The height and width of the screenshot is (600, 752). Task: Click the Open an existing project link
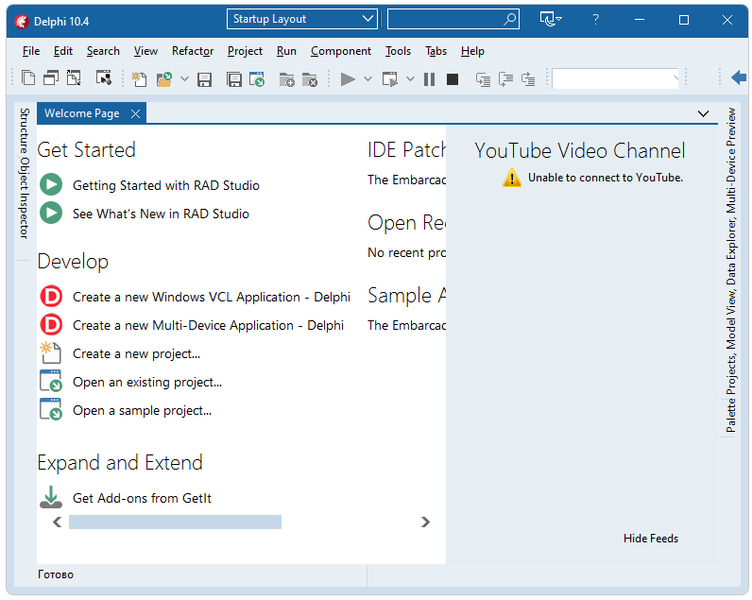(147, 382)
